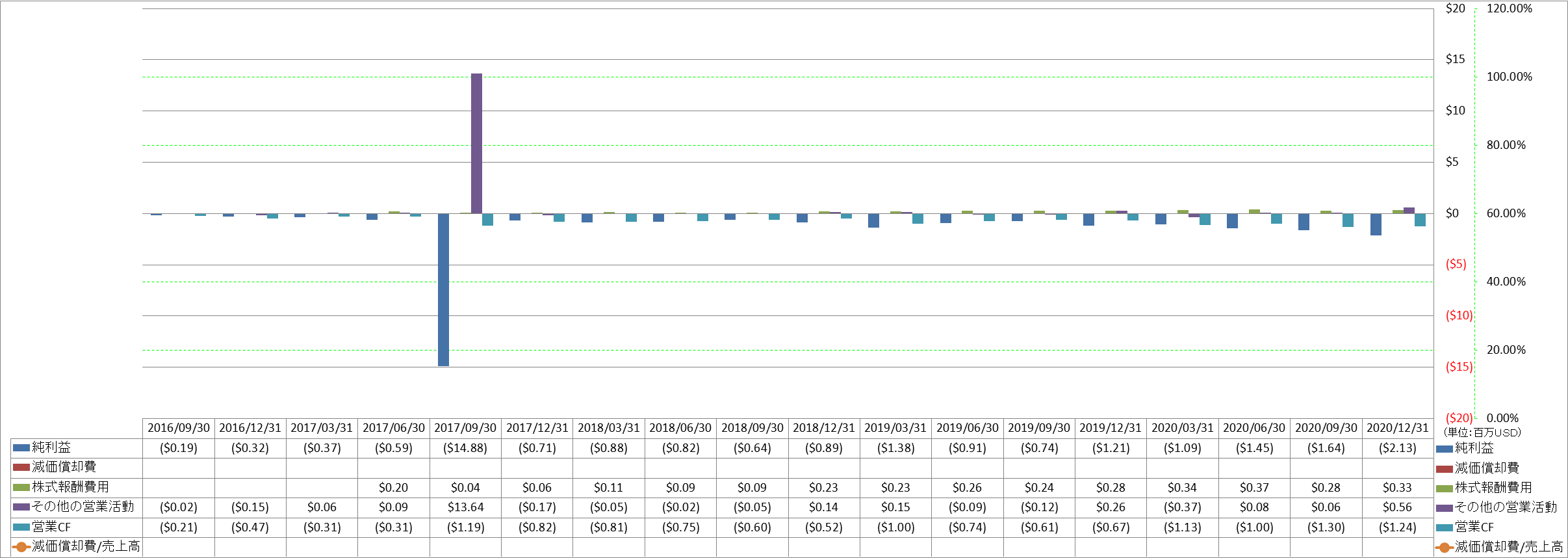Click the 100.00% secondary axis label
This screenshot has width=1568, height=558.
[x=1509, y=77]
